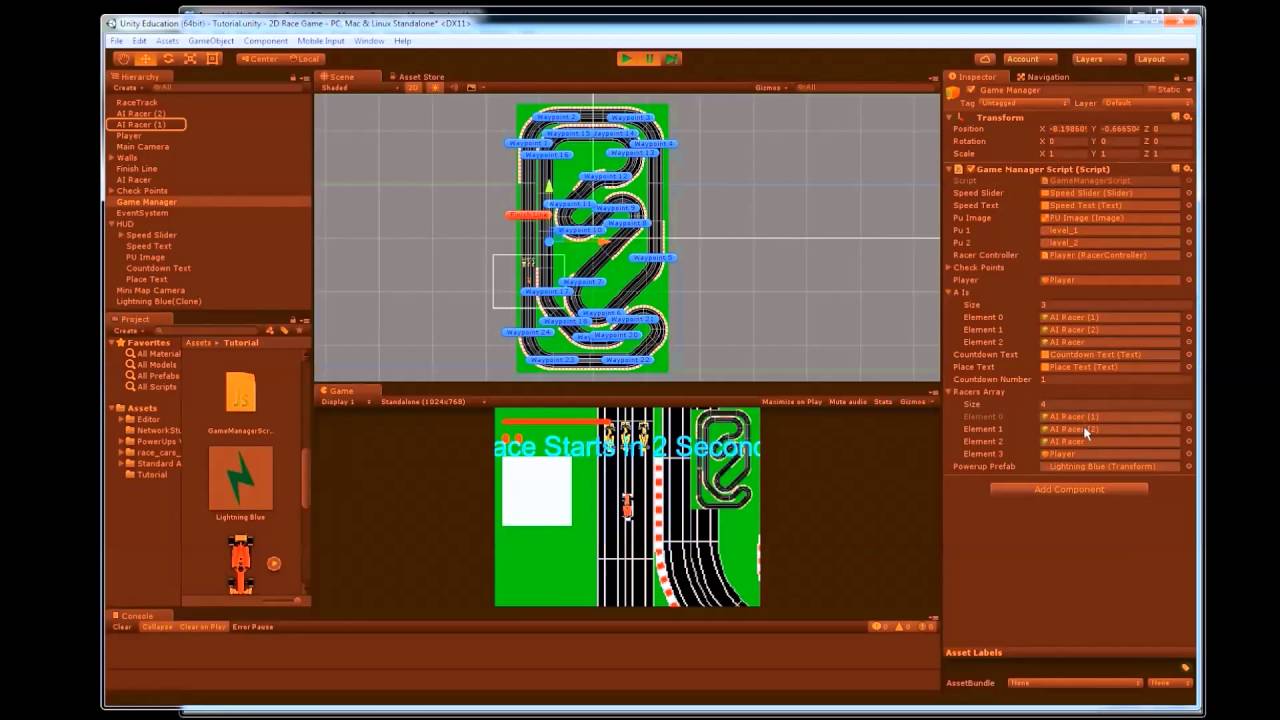Click the Pause button
Image resolution: width=1280 pixels, height=720 pixels.
(x=650, y=59)
